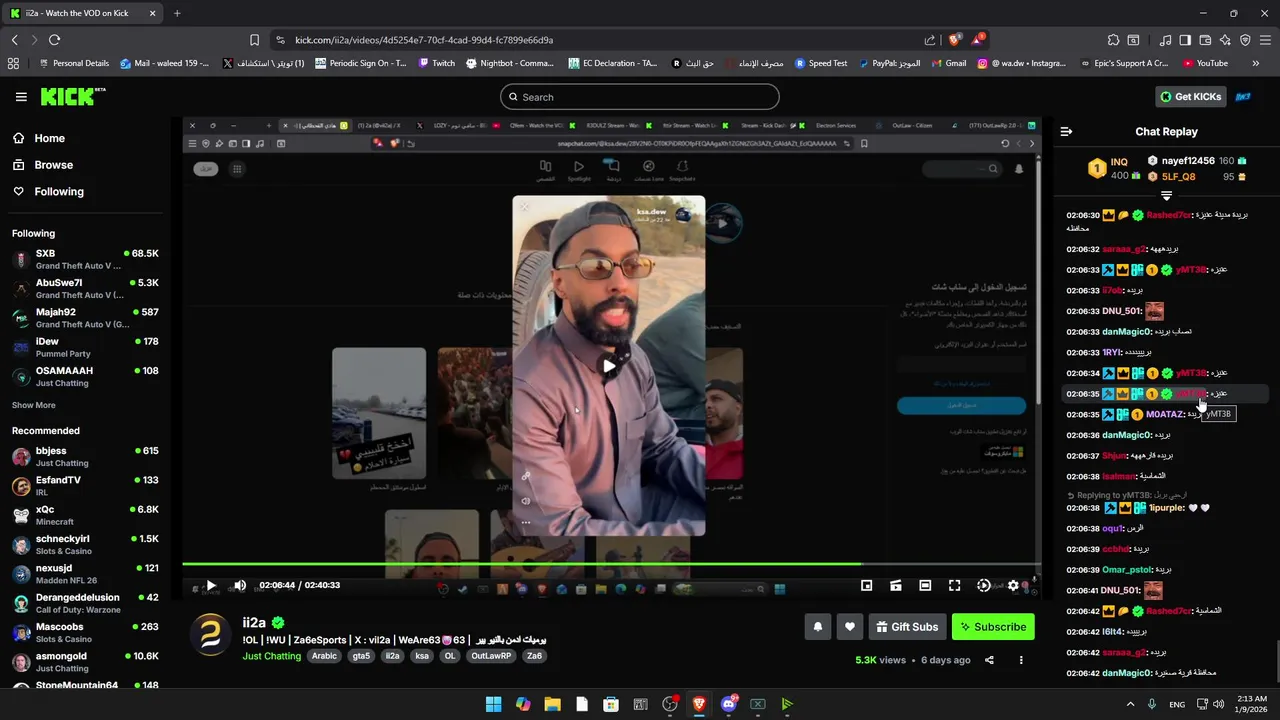Open the playback speed control icon

coord(984,585)
